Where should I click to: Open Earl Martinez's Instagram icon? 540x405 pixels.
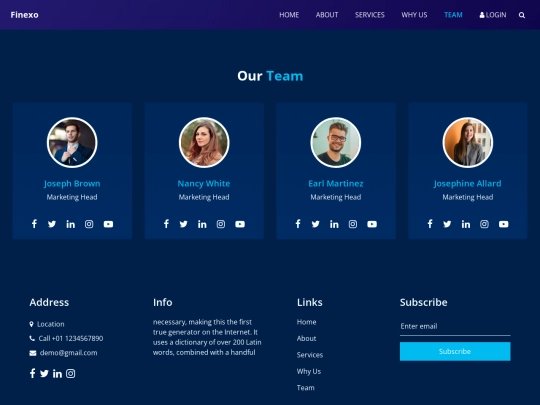[x=353, y=224]
